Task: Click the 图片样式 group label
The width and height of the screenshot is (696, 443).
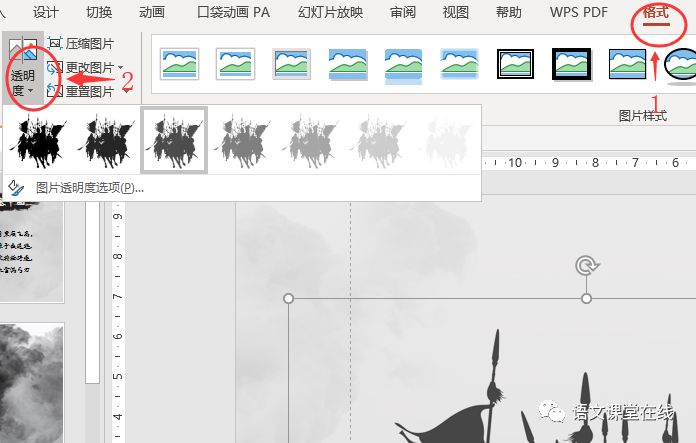Action: click(643, 116)
